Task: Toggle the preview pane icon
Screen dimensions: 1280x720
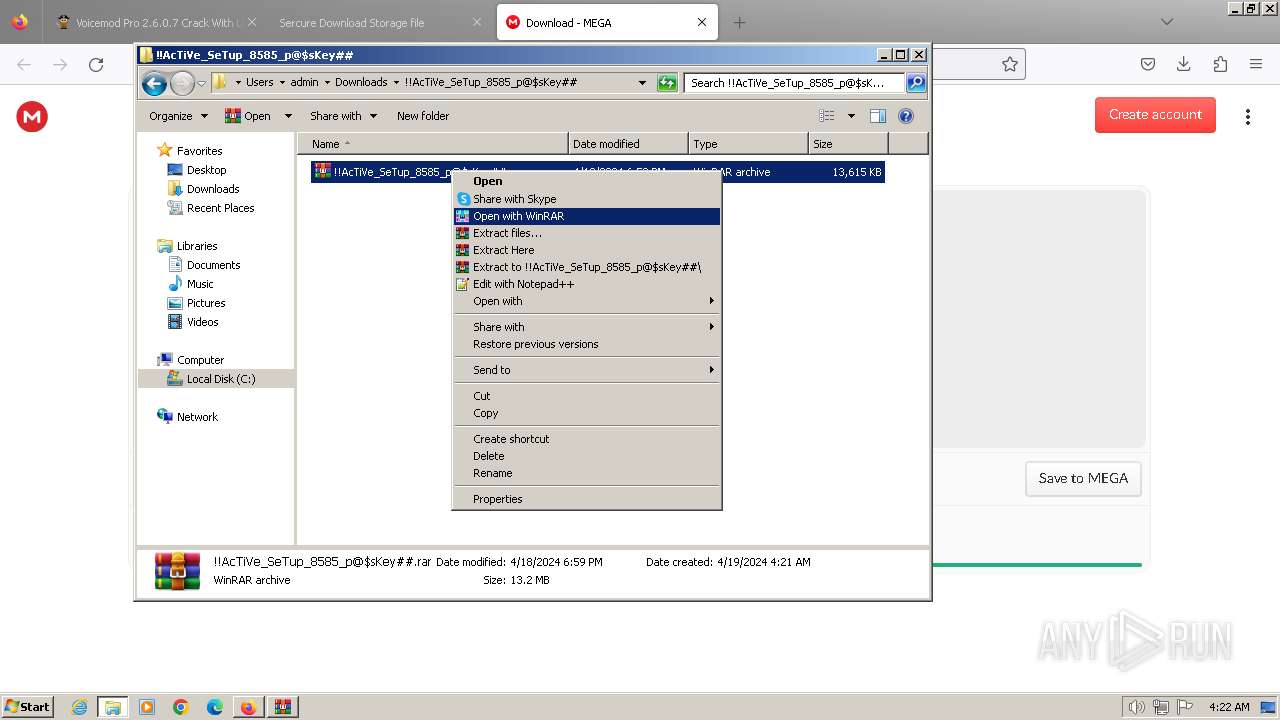Action: click(878, 116)
